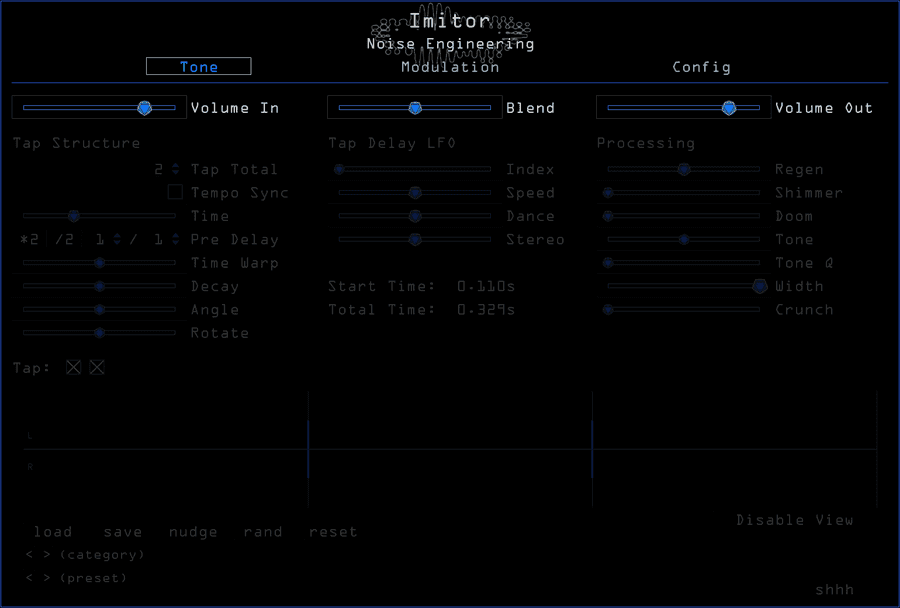The height and width of the screenshot is (608, 900).
Task: Click the Total Time value 0.329s
Action: click(486, 309)
